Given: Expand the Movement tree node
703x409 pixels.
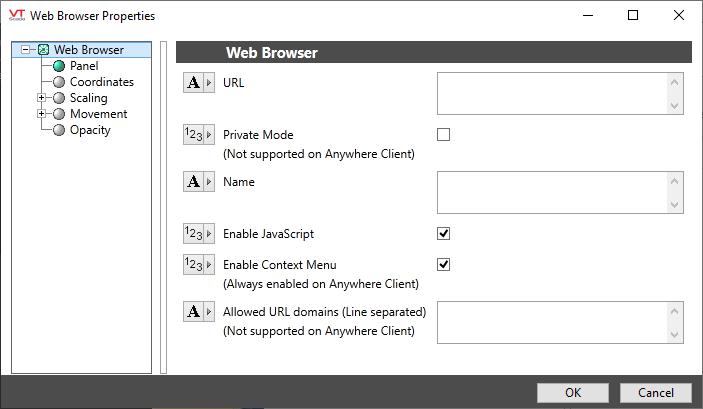Looking at the screenshot, I should click(42, 114).
